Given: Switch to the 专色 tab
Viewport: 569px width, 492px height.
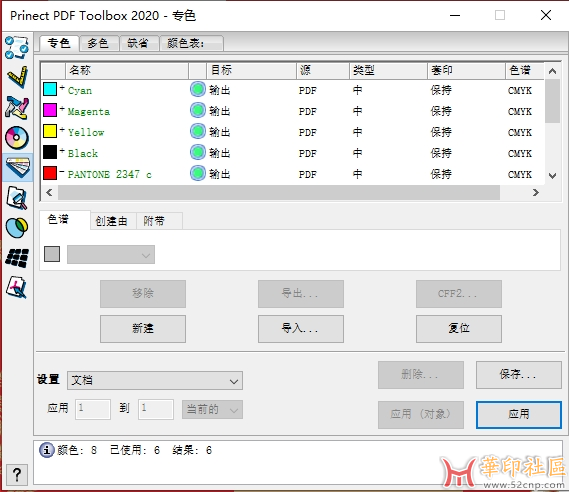Looking at the screenshot, I should 59,44.
